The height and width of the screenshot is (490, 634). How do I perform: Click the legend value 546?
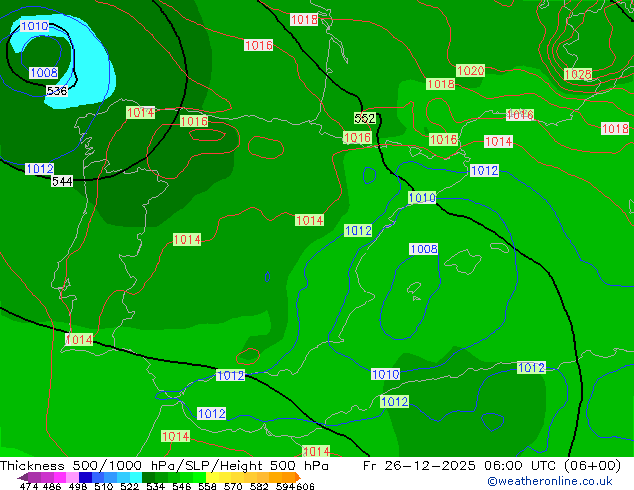(x=182, y=486)
